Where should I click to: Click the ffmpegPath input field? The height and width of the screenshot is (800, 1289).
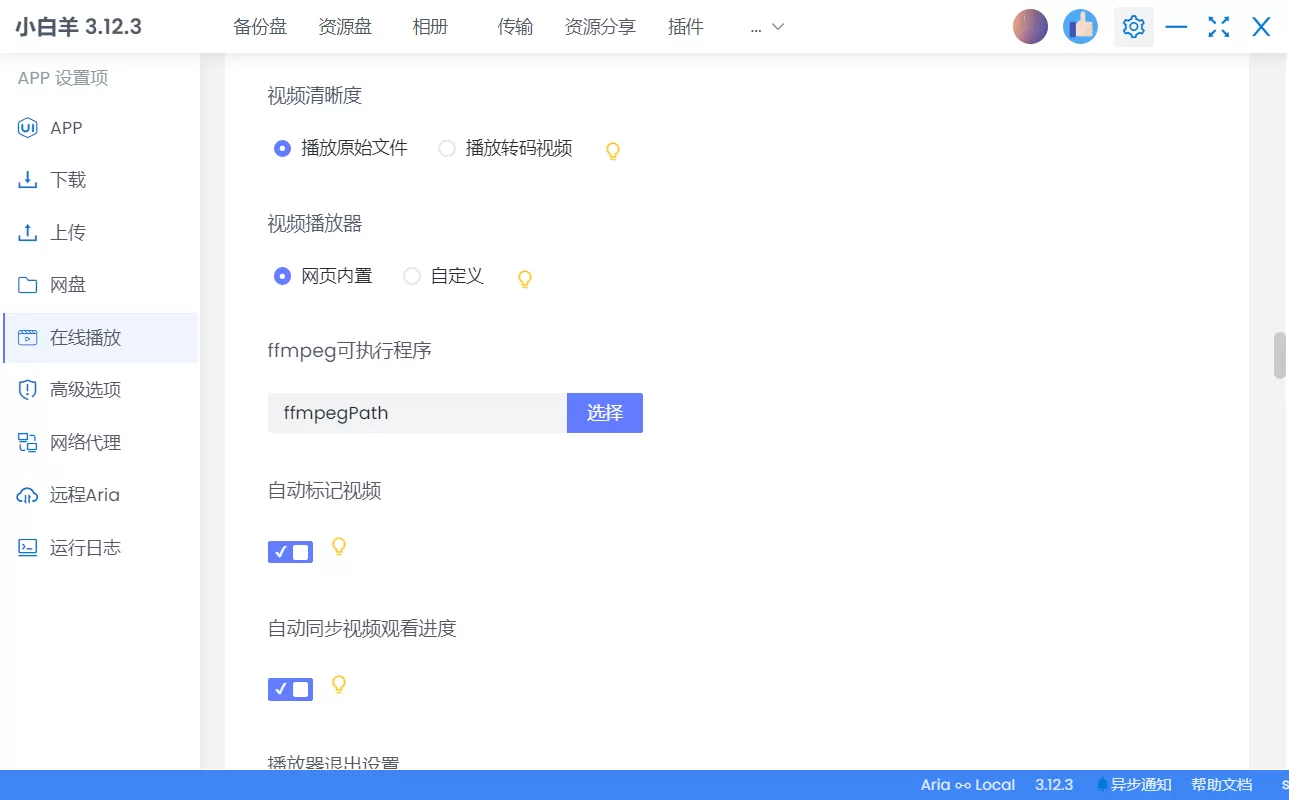(x=415, y=412)
